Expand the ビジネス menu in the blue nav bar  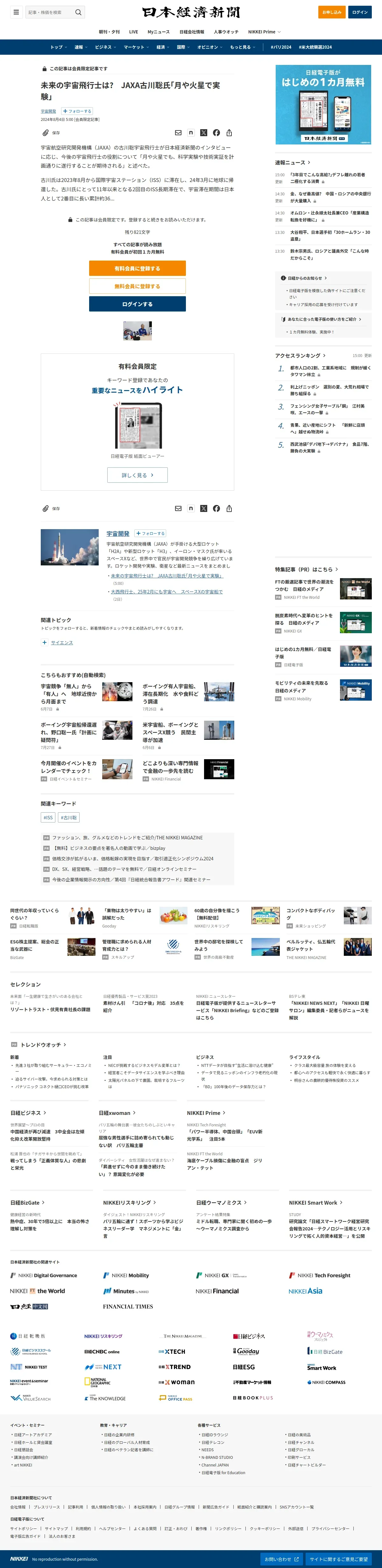(105, 47)
